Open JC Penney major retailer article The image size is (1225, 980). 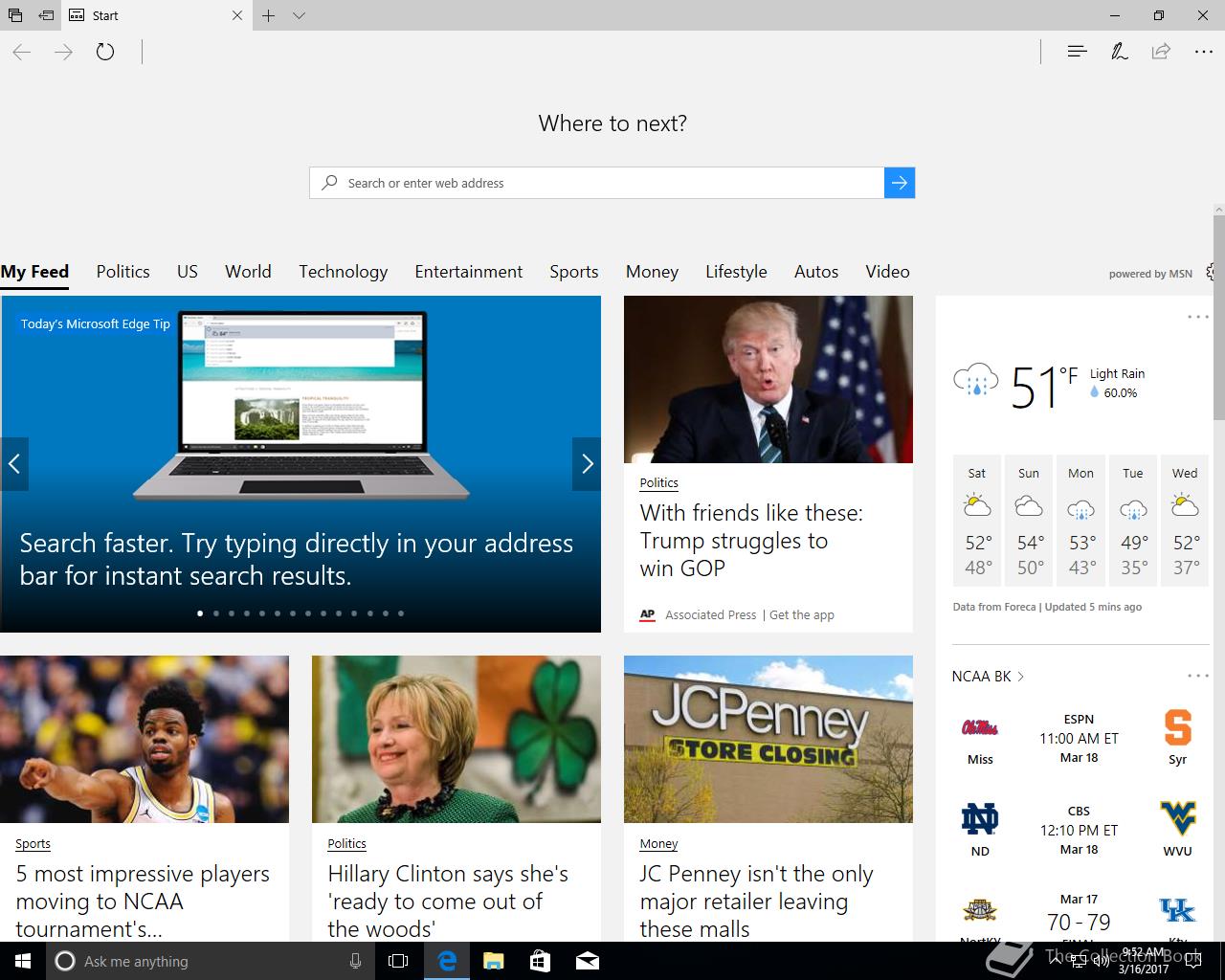756,901
